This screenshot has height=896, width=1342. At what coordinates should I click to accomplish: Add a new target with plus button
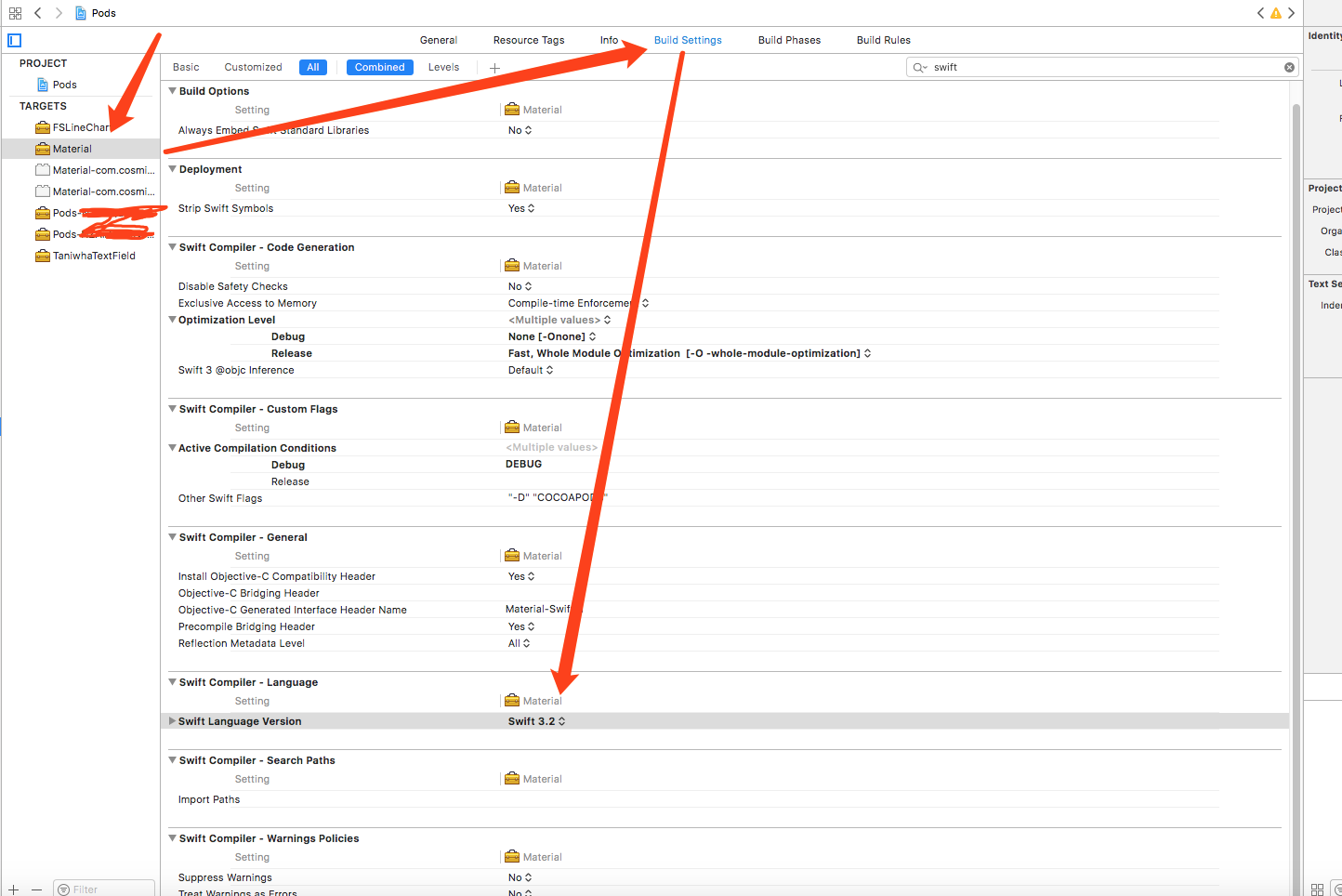point(14,889)
